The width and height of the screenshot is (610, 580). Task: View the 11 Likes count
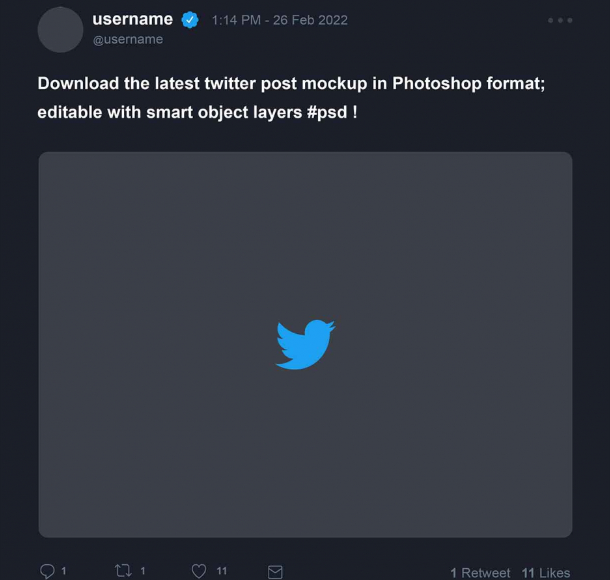[546, 573]
